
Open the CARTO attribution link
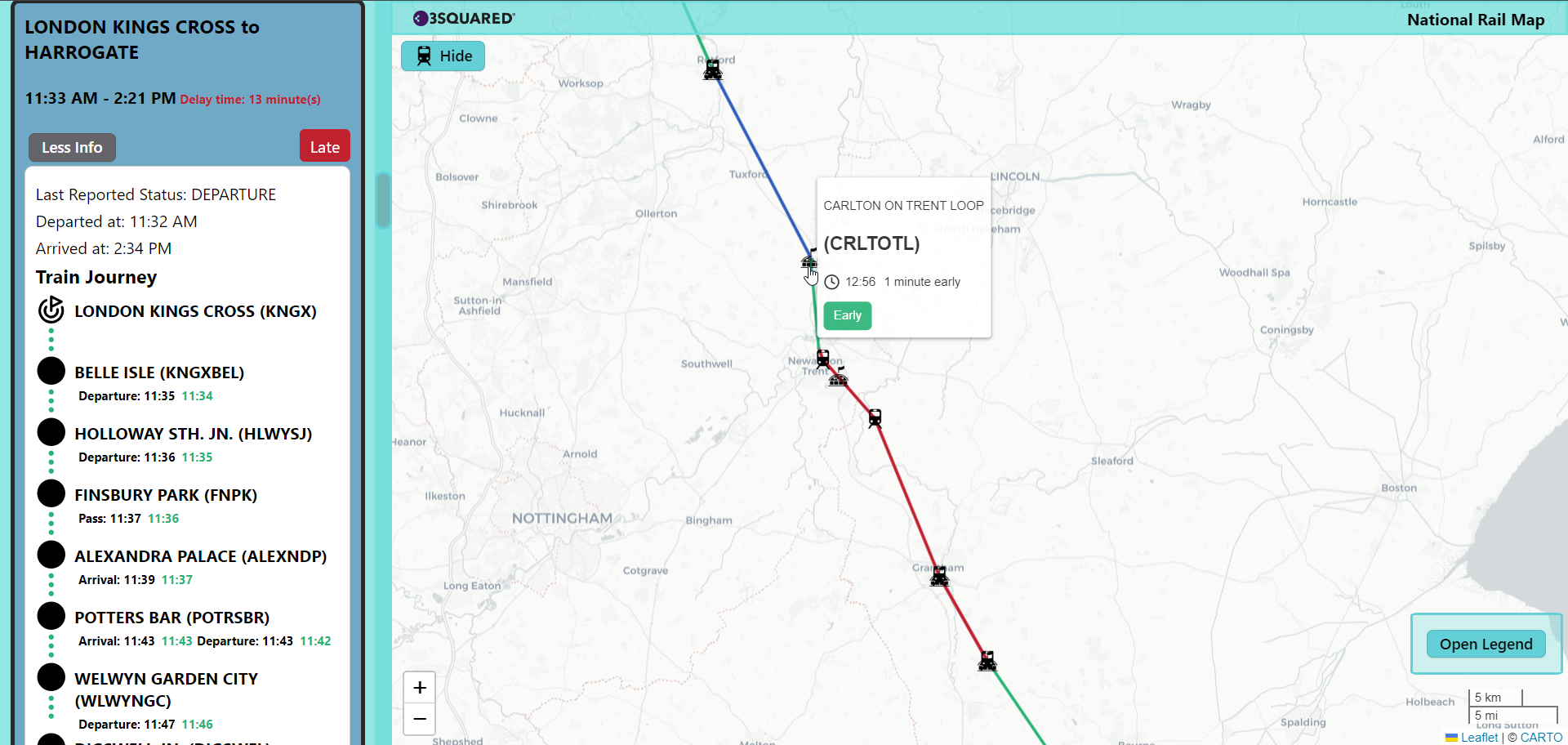(1540, 737)
